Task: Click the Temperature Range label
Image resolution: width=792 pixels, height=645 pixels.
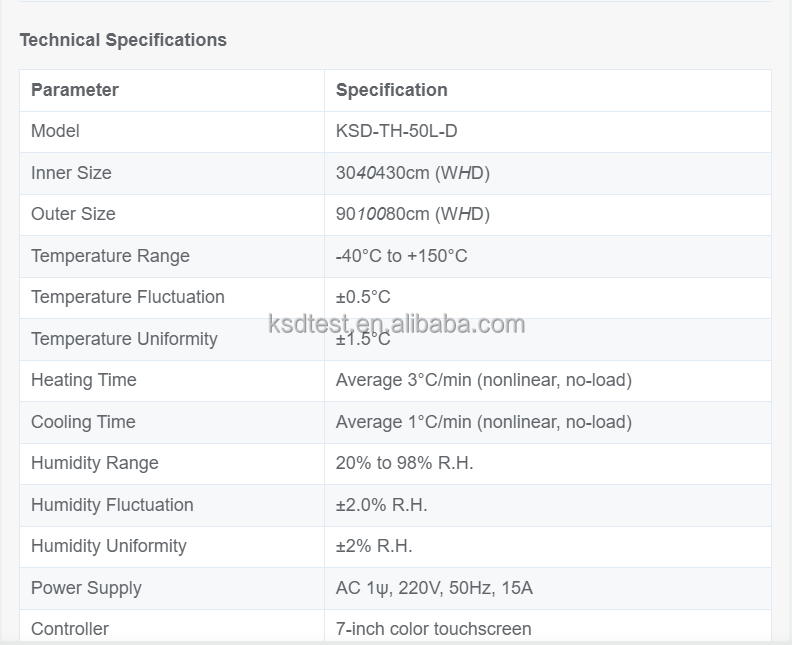Action: click(110, 256)
